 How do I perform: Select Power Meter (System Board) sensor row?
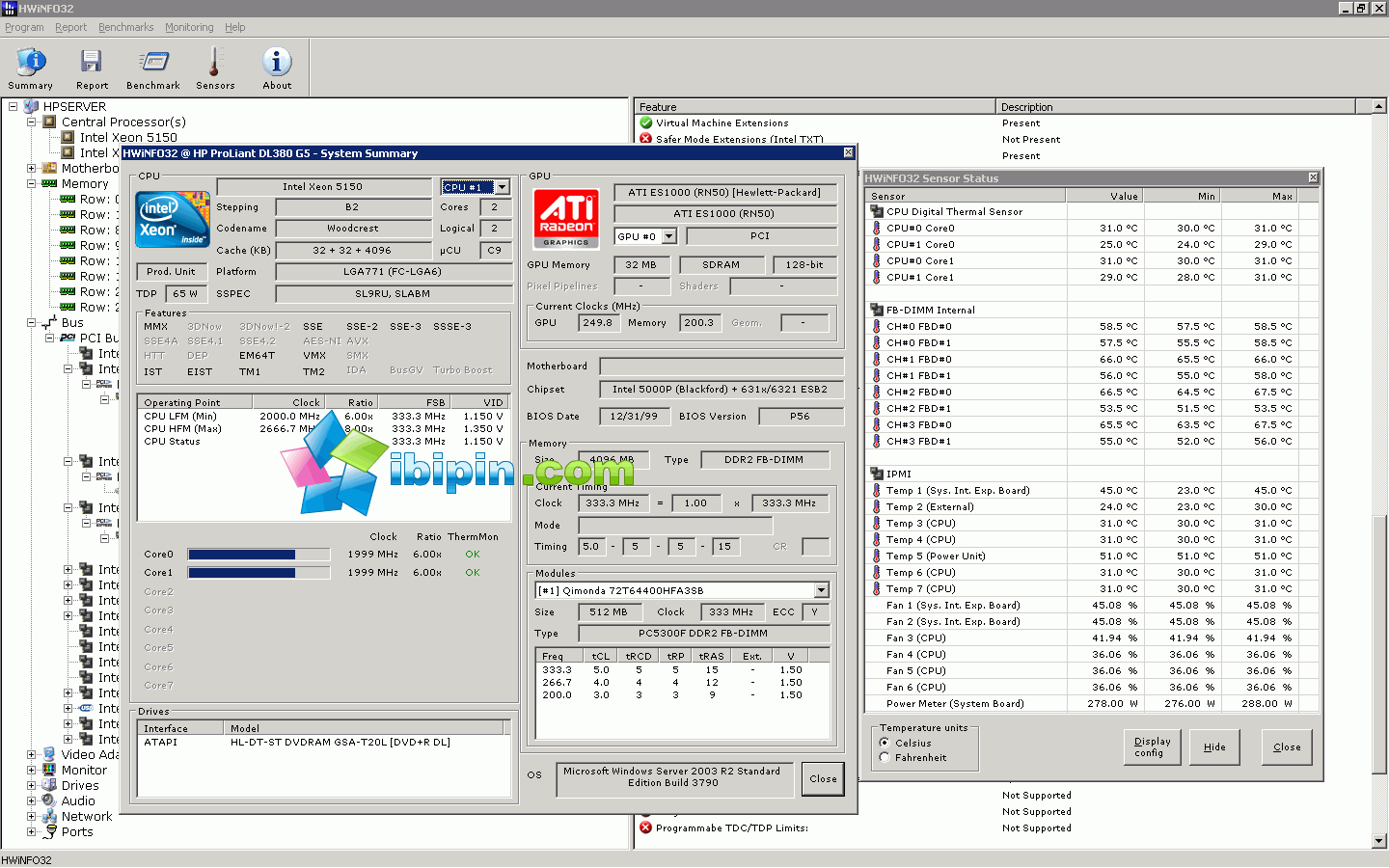pos(1091,704)
